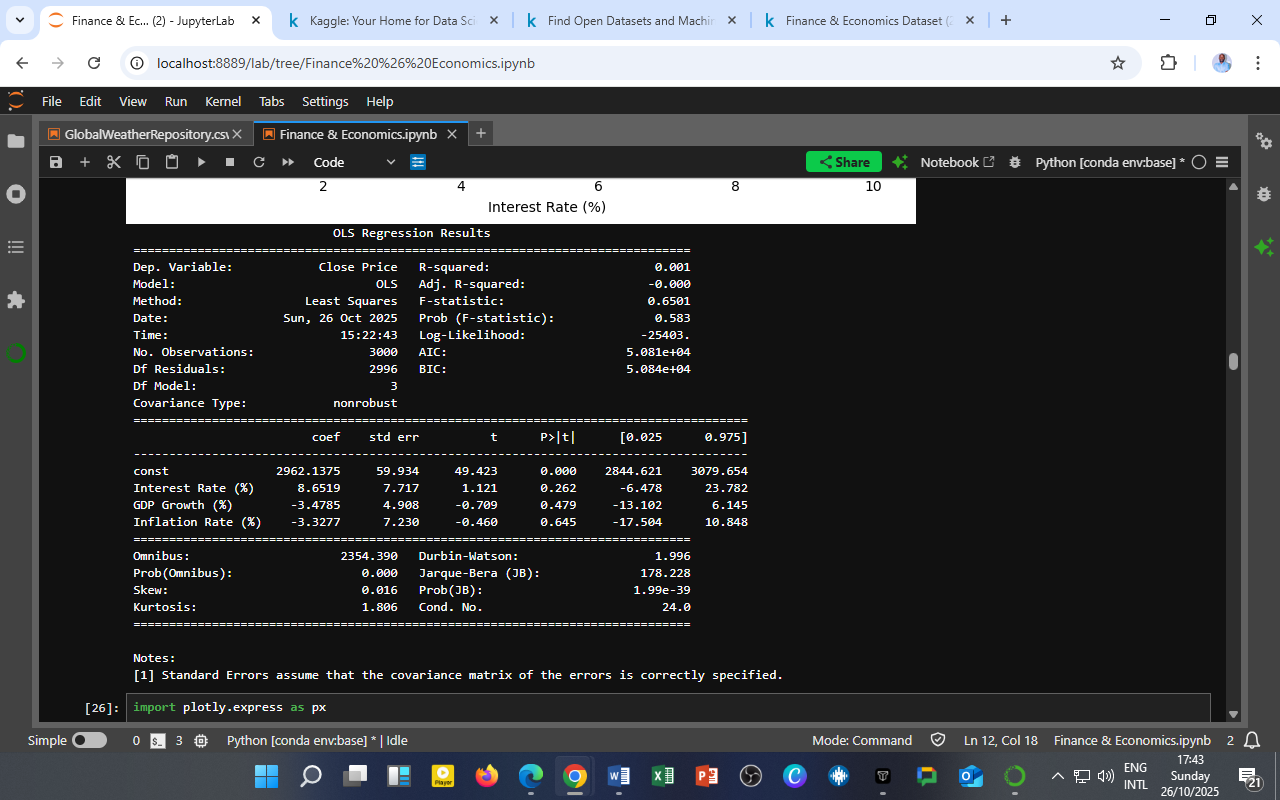
Task: Open the Notebook external link
Action: [957, 161]
